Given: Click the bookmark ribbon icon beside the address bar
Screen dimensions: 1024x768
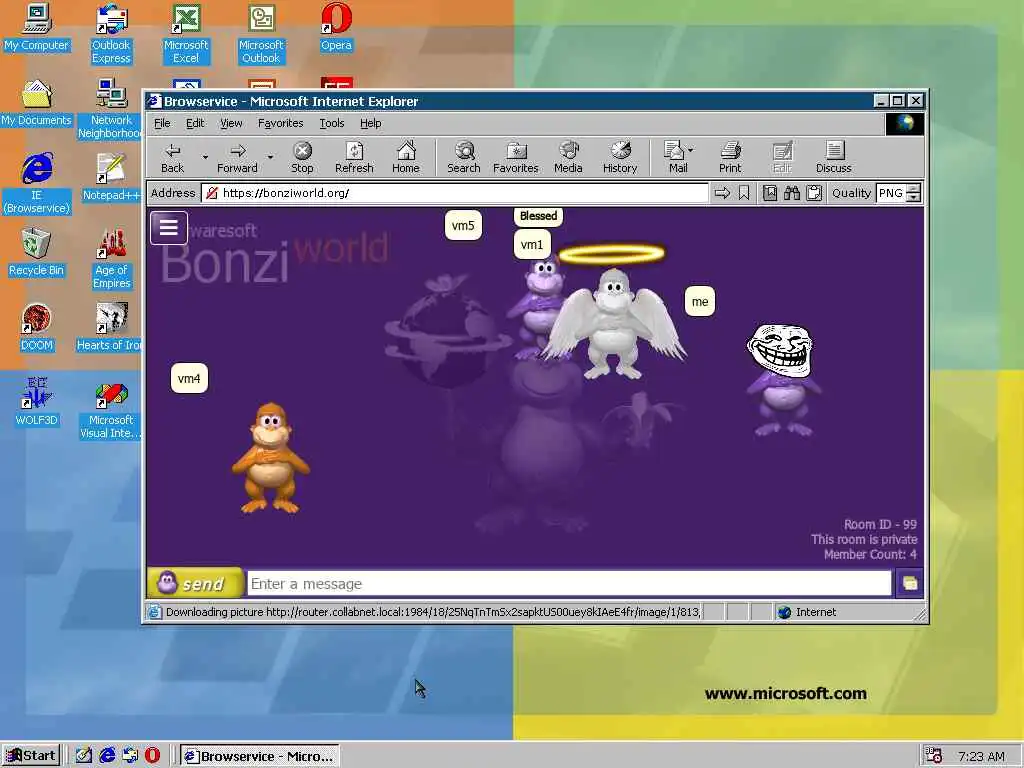Looking at the screenshot, I should (x=744, y=193).
